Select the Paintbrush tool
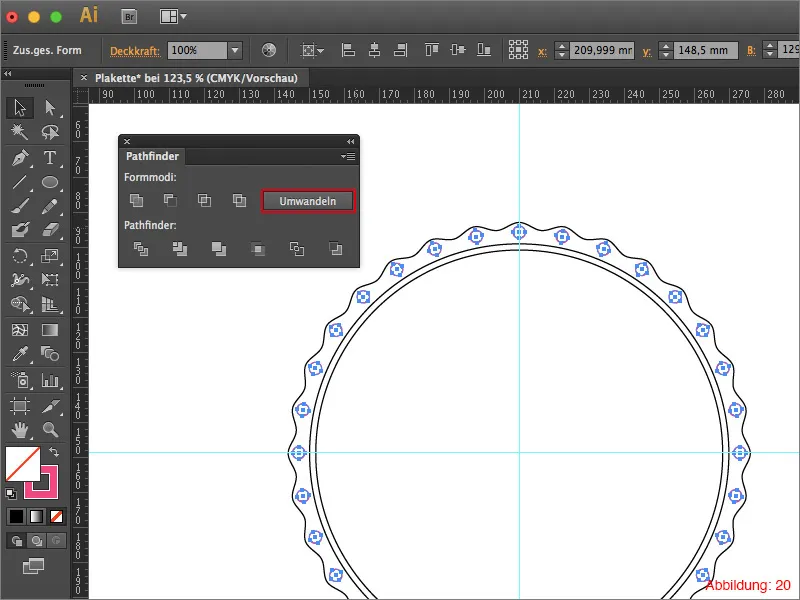The height and width of the screenshot is (600, 800). [20, 206]
